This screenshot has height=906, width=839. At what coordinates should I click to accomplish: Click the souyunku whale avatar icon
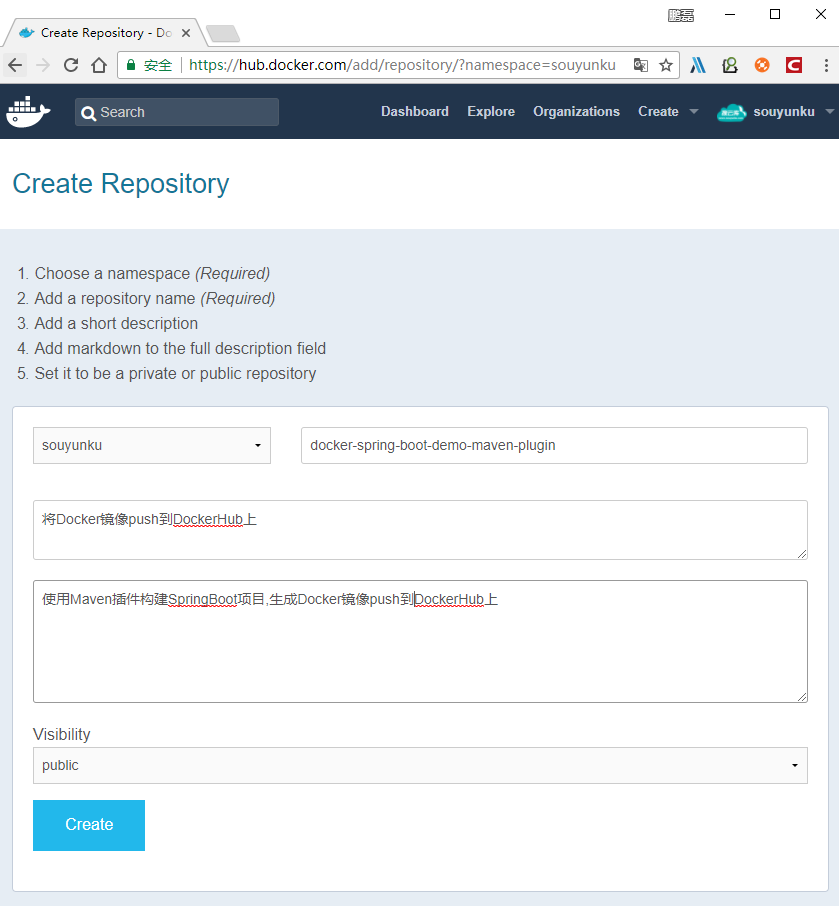[x=732, y=112]
